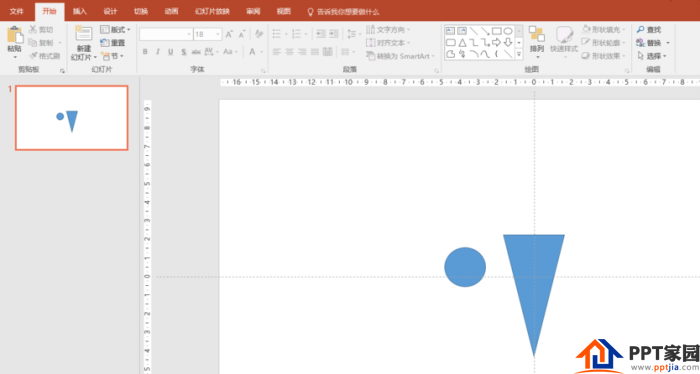
Task: Click the New Slide icon
Action: tap(83, 34)
